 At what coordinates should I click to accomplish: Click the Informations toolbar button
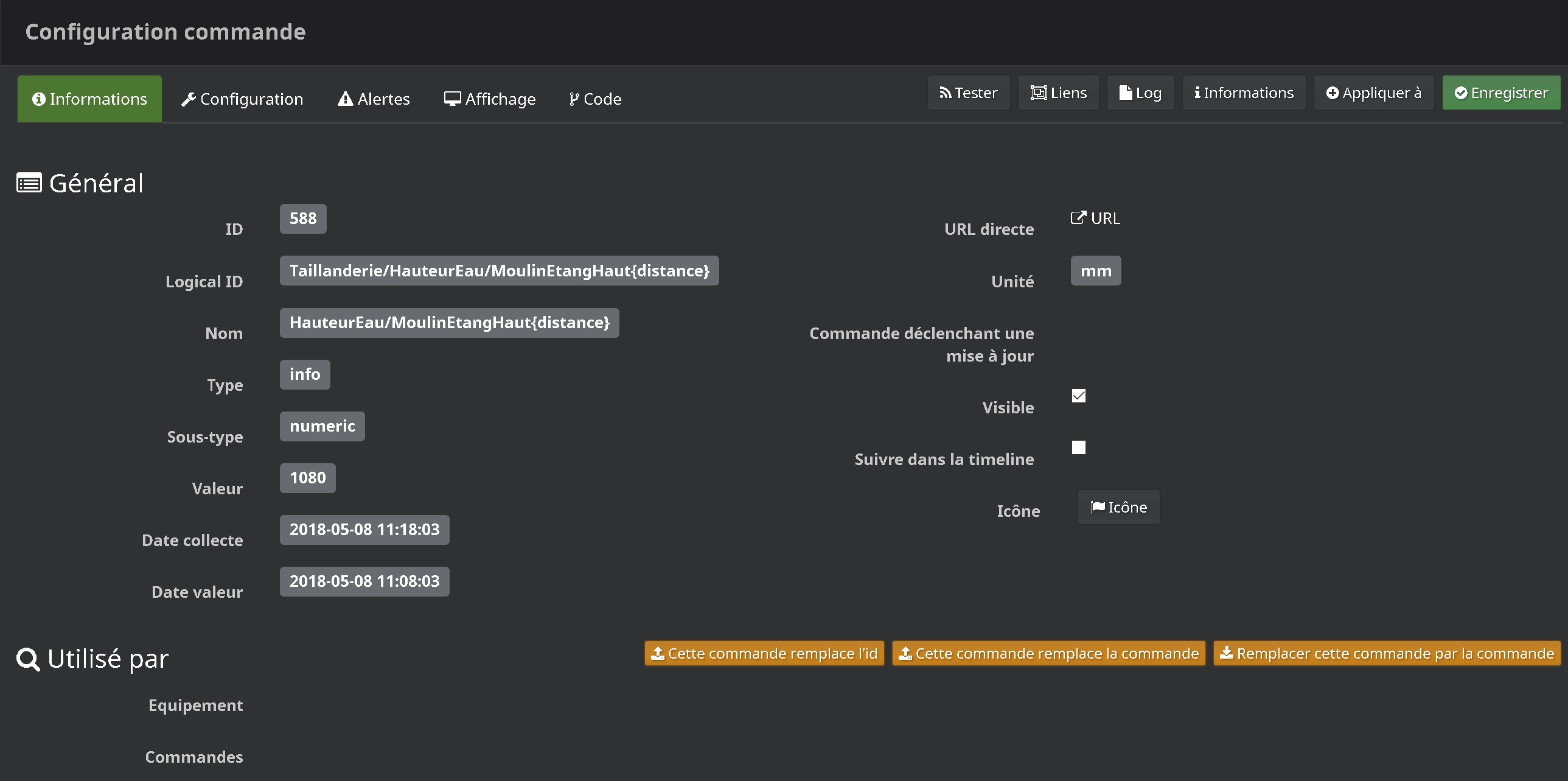[1244, 93]
